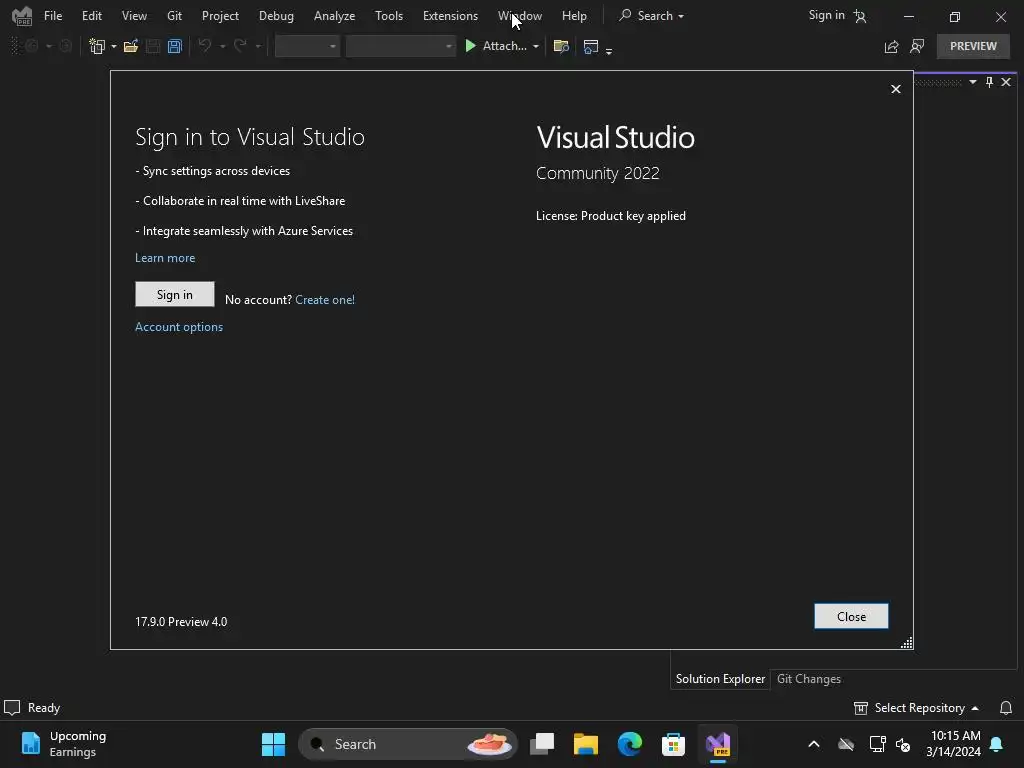Screen dimensions: 1024x768
Task: Click the taskbar Search box
Action: (x=408, y=744)
